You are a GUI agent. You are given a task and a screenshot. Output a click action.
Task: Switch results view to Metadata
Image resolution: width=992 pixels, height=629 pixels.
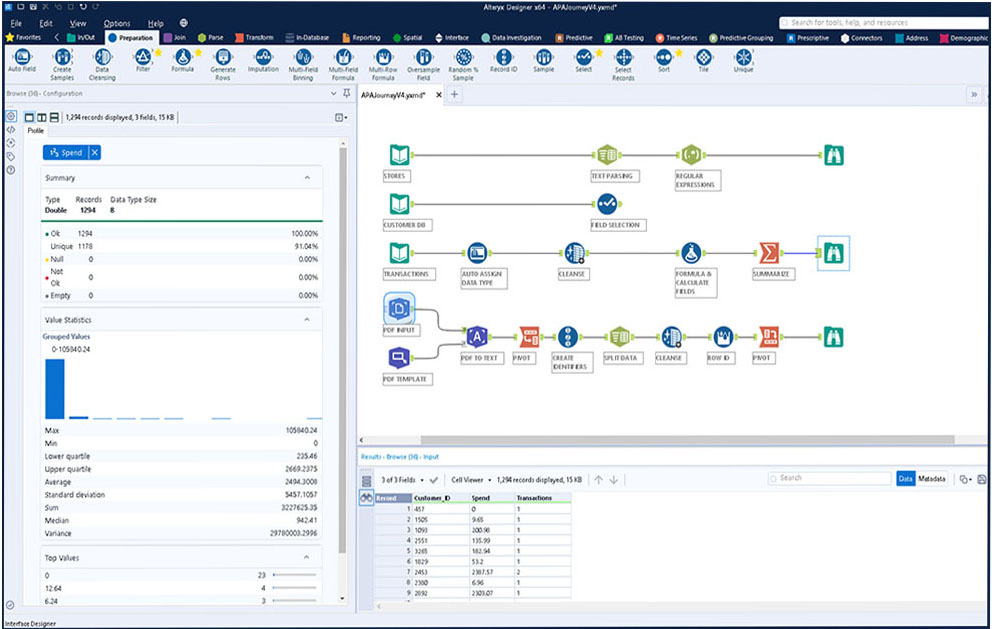[932, 478]
